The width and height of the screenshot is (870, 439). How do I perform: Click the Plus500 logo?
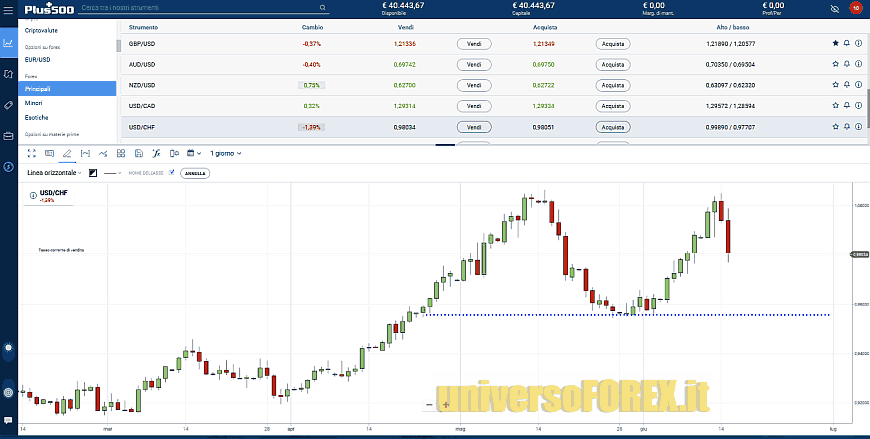49,8
